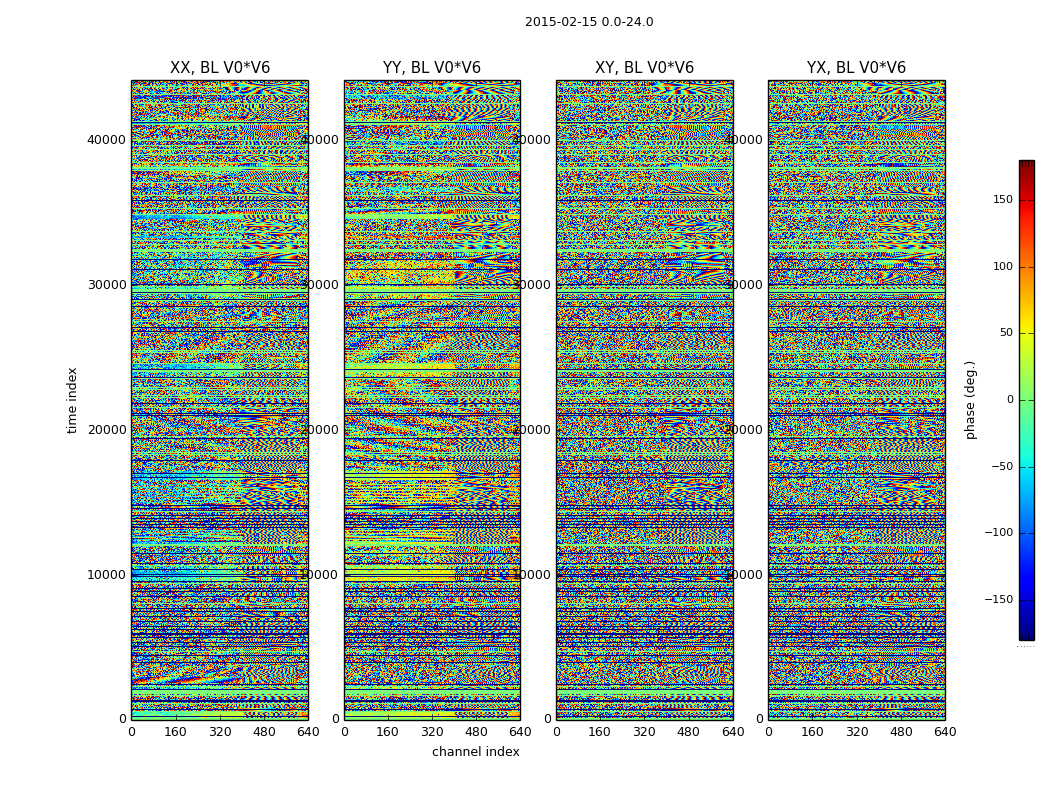Click XX panel x-tick '640'
Image resolution: width=1050 pixels, height=800 pixels.
click(308, 732)
